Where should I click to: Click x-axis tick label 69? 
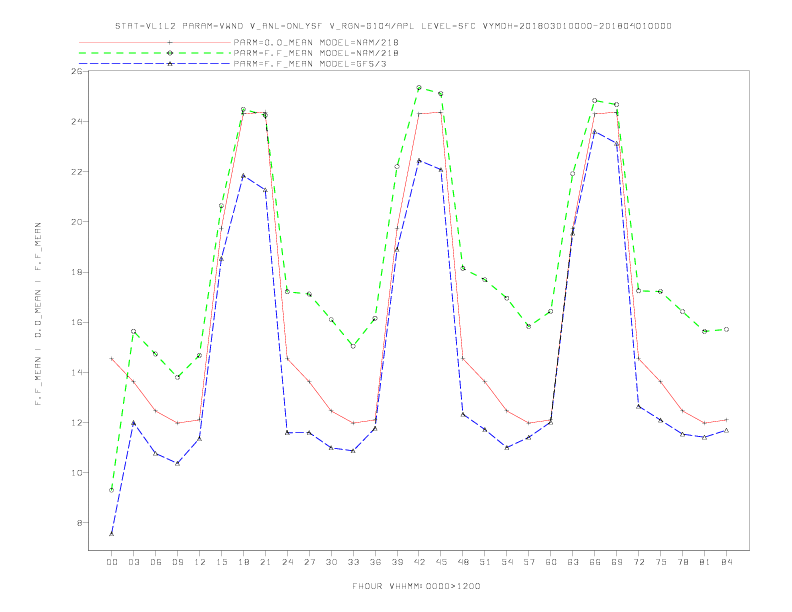[x=617, y=562]
